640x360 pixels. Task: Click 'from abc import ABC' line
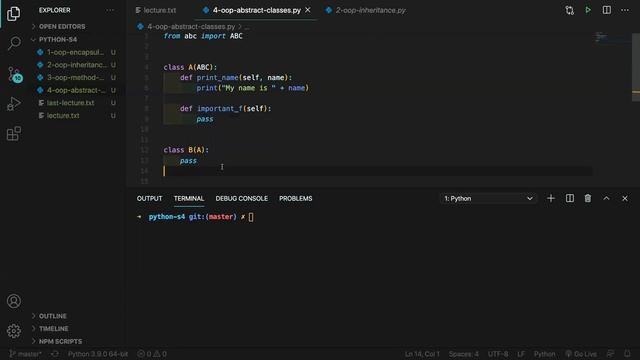point(203,36)
